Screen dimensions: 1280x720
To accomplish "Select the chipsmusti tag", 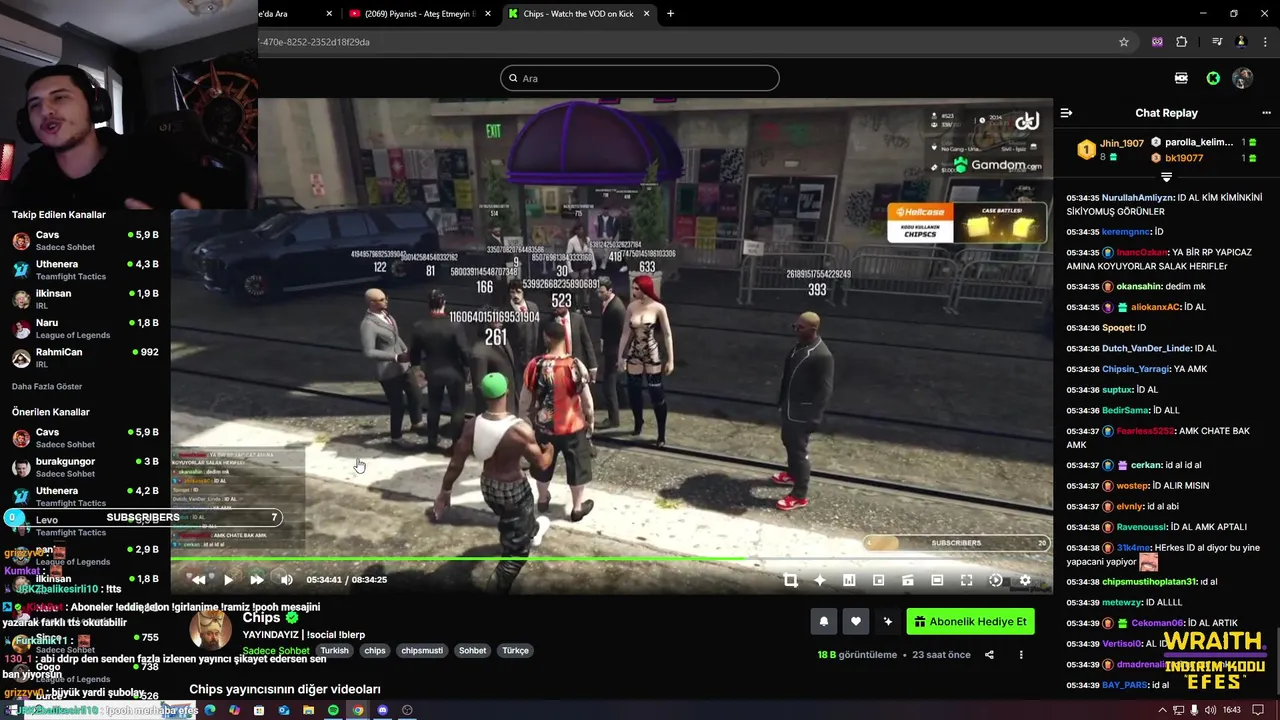I will pos(422,650).
